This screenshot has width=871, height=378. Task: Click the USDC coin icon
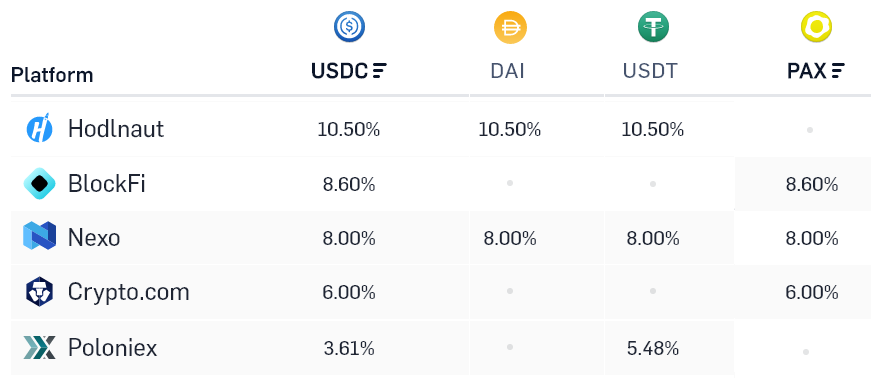tap(349, 27)
